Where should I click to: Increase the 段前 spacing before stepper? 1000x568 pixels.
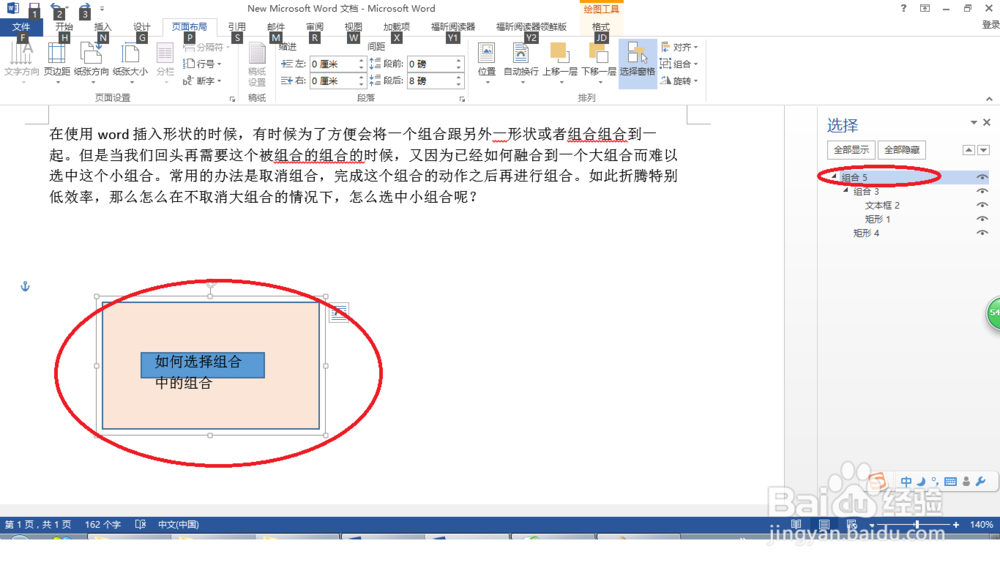coord(459,61)
